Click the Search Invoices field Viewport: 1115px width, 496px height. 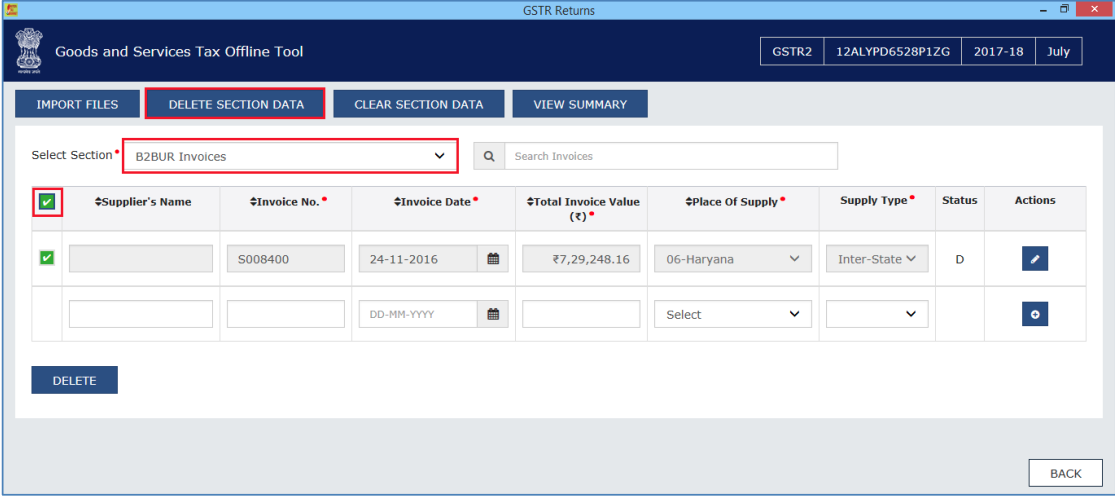tap(671, 156)
